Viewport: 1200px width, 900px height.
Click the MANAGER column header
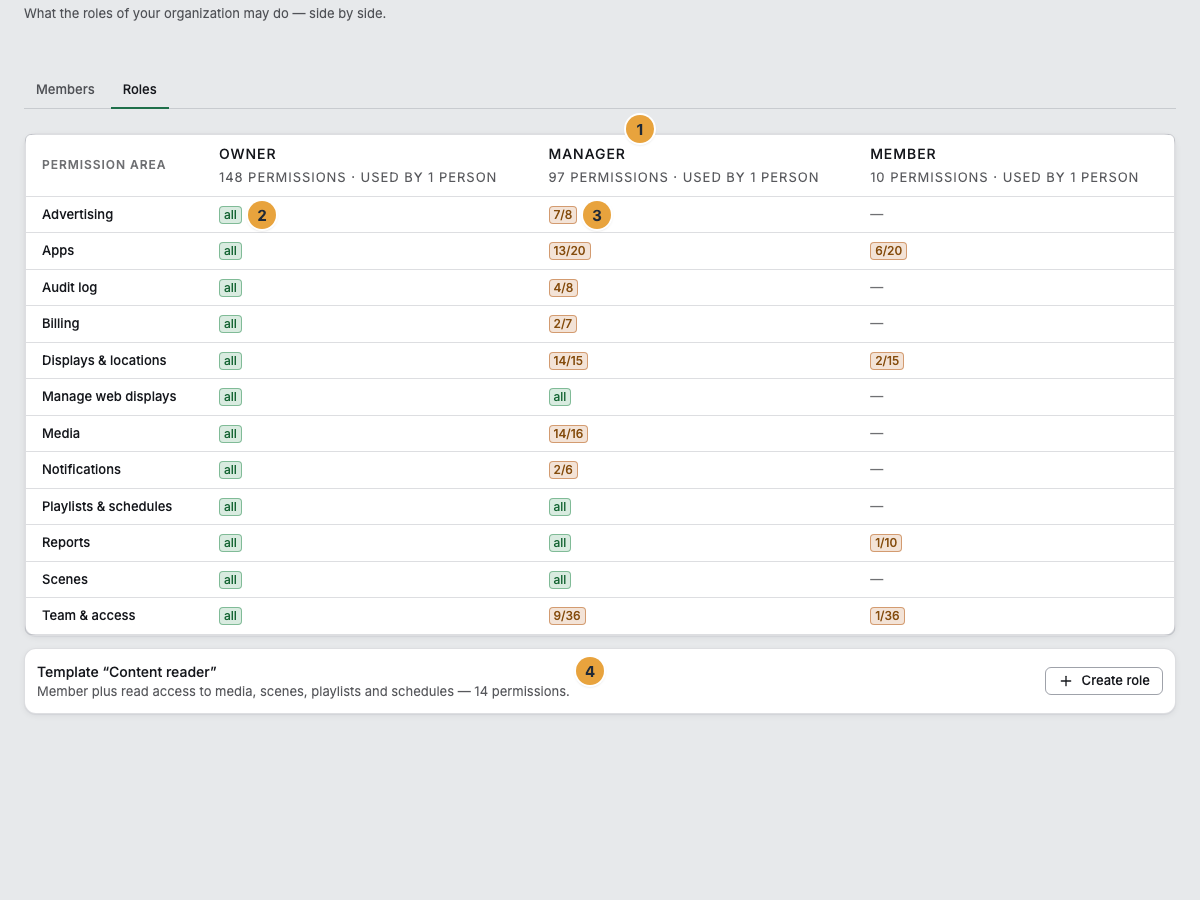pos(587,154)
